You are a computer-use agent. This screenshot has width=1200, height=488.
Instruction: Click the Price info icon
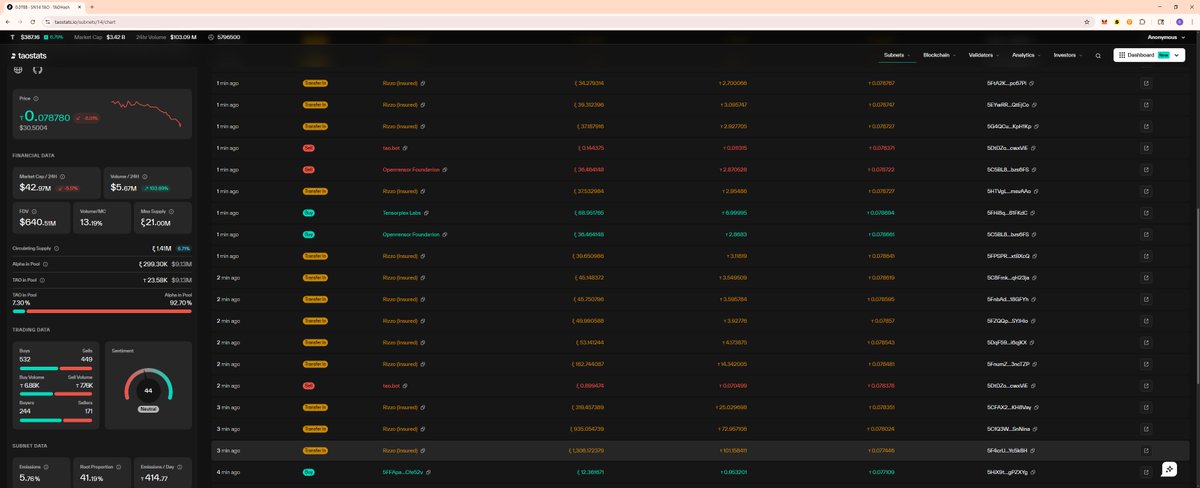37,99
